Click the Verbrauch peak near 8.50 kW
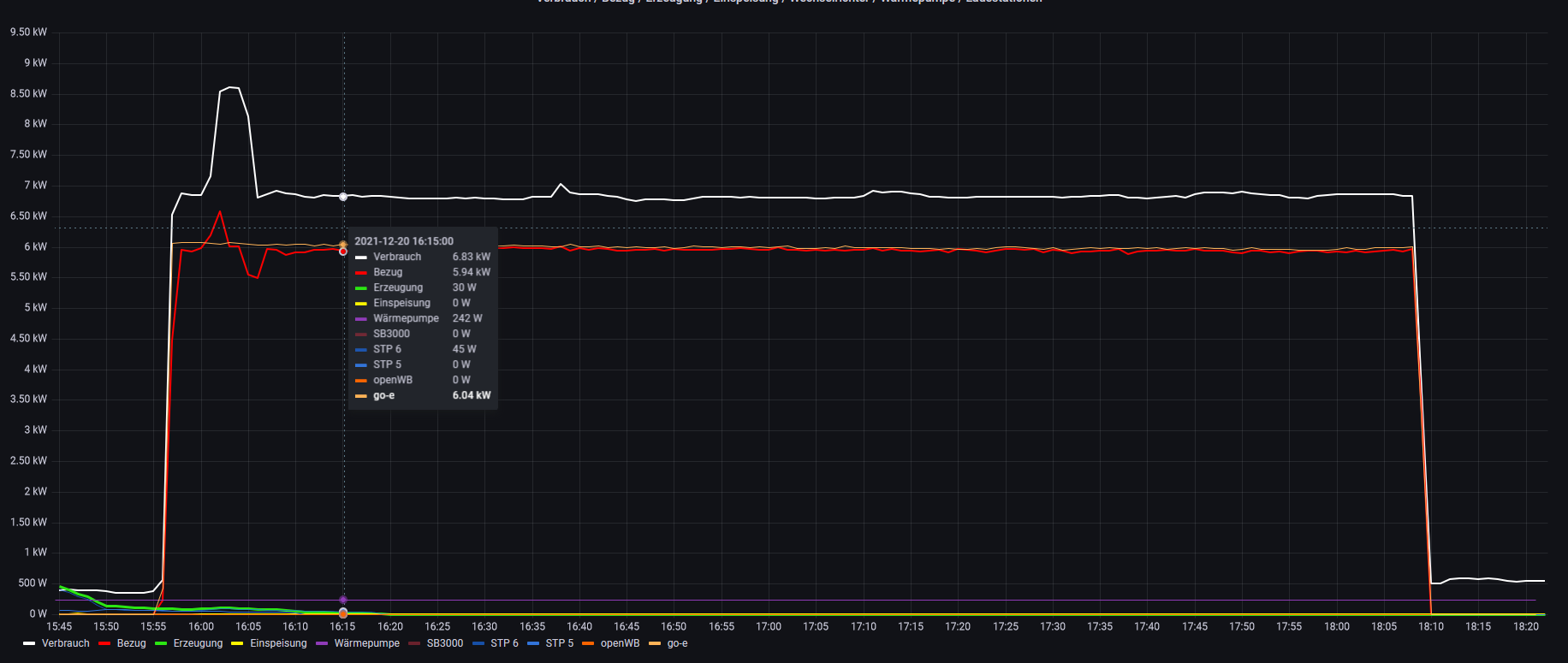 click(x=229, y=87)
